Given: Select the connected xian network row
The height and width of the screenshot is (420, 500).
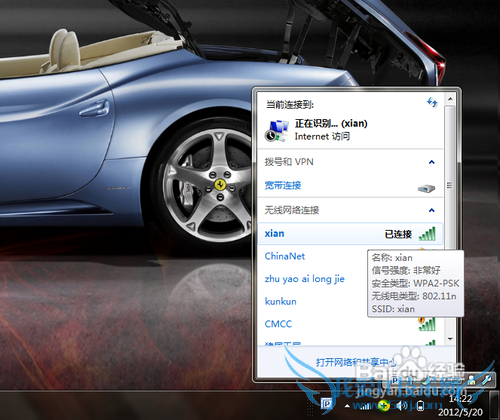Looking at the screenshot, I should point(350,234).
